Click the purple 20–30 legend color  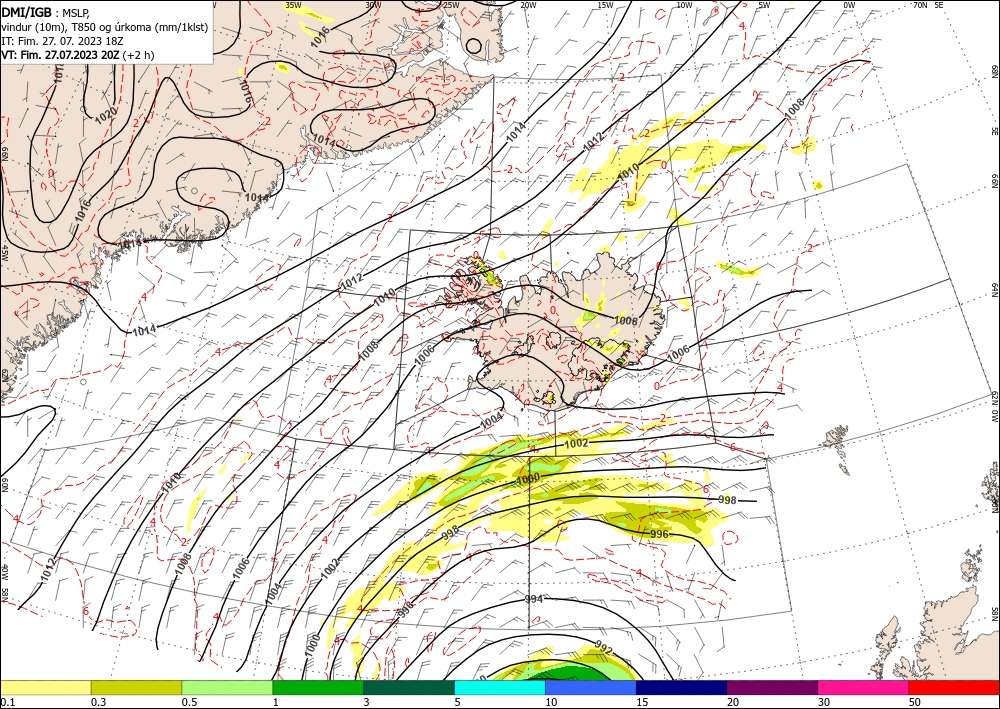(x=772, y=687)
